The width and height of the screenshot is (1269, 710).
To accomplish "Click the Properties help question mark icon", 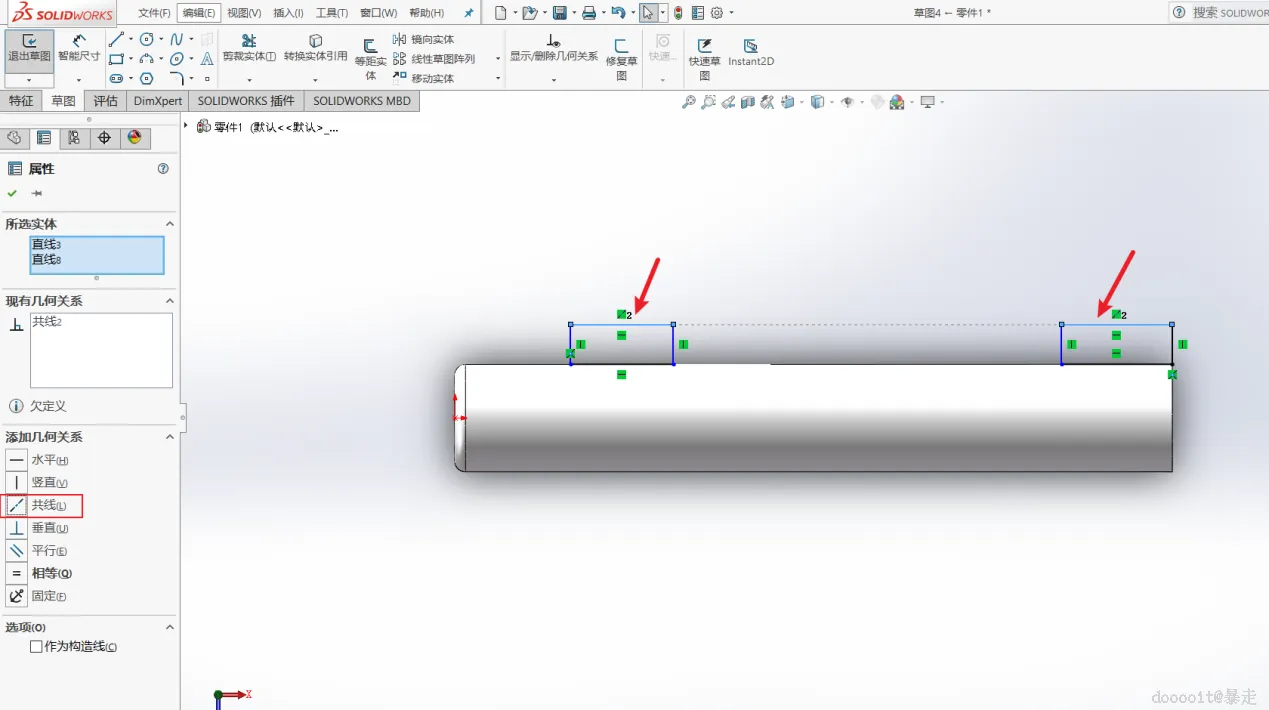I will (163, 169).
